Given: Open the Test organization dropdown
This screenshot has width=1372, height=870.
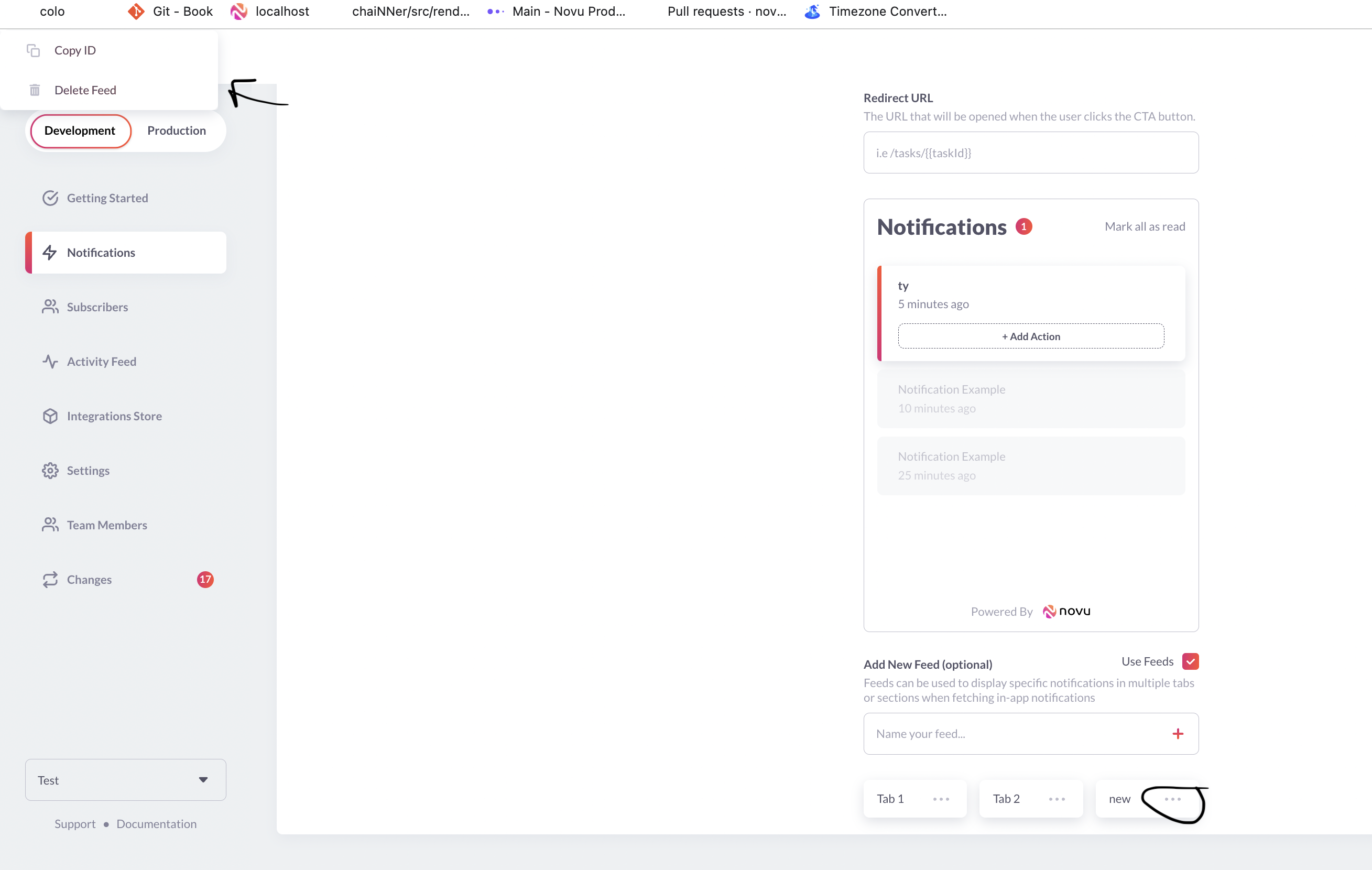Looking at the screenshot, I should pyautogui.click(x=125, y=780).
